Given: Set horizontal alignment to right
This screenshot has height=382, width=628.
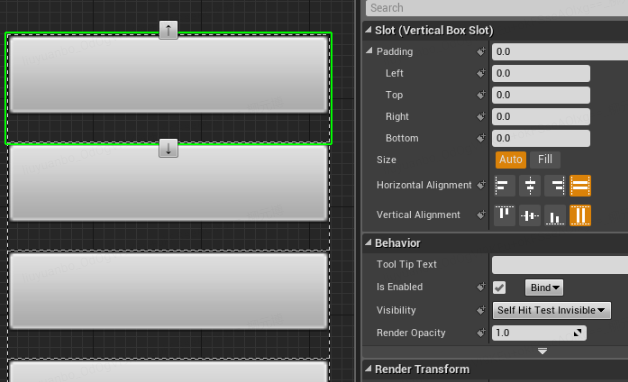Looking at the screenshot, I should click(555, 185).
